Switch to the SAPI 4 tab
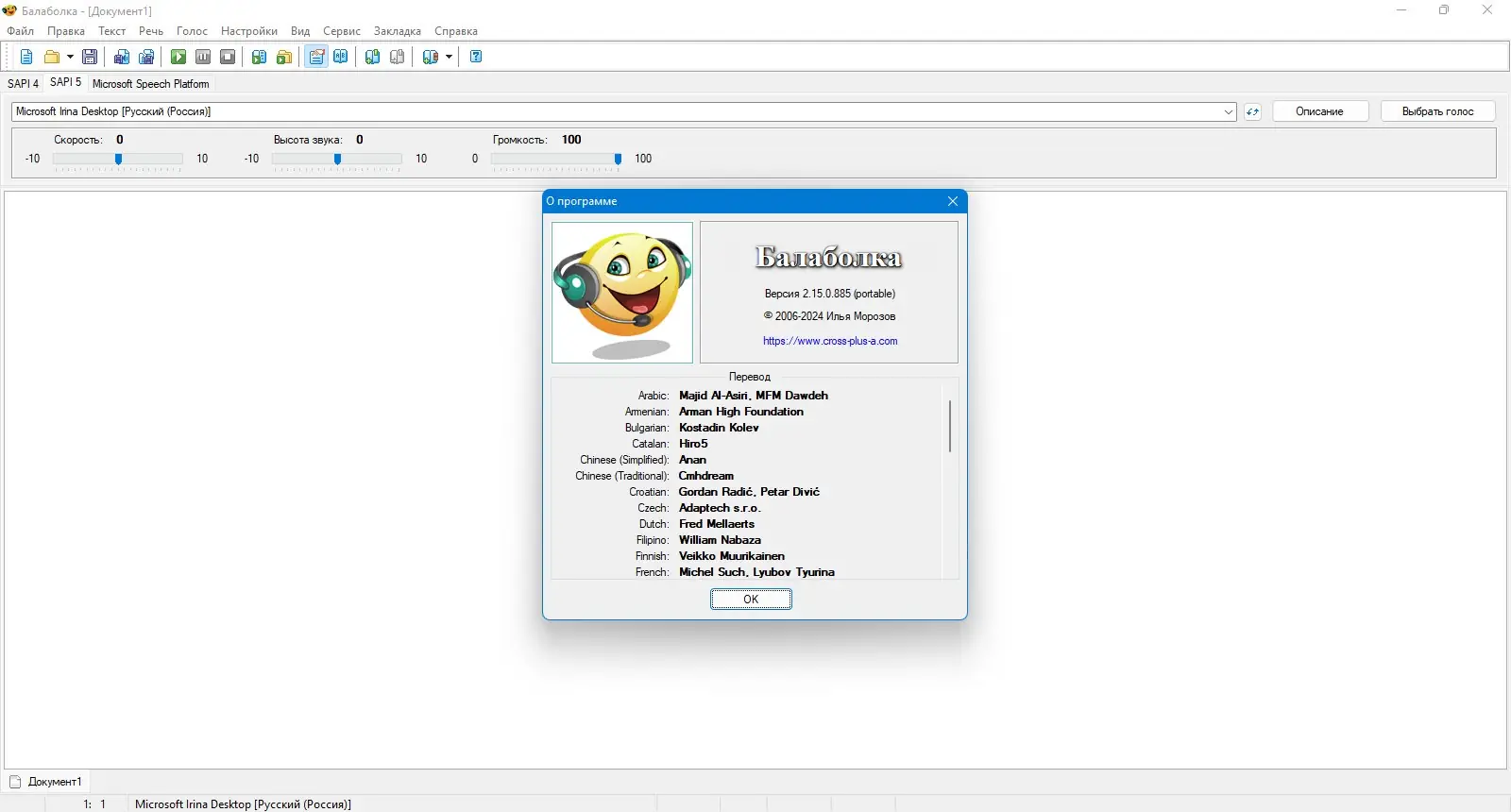 [x=23, y=84]
